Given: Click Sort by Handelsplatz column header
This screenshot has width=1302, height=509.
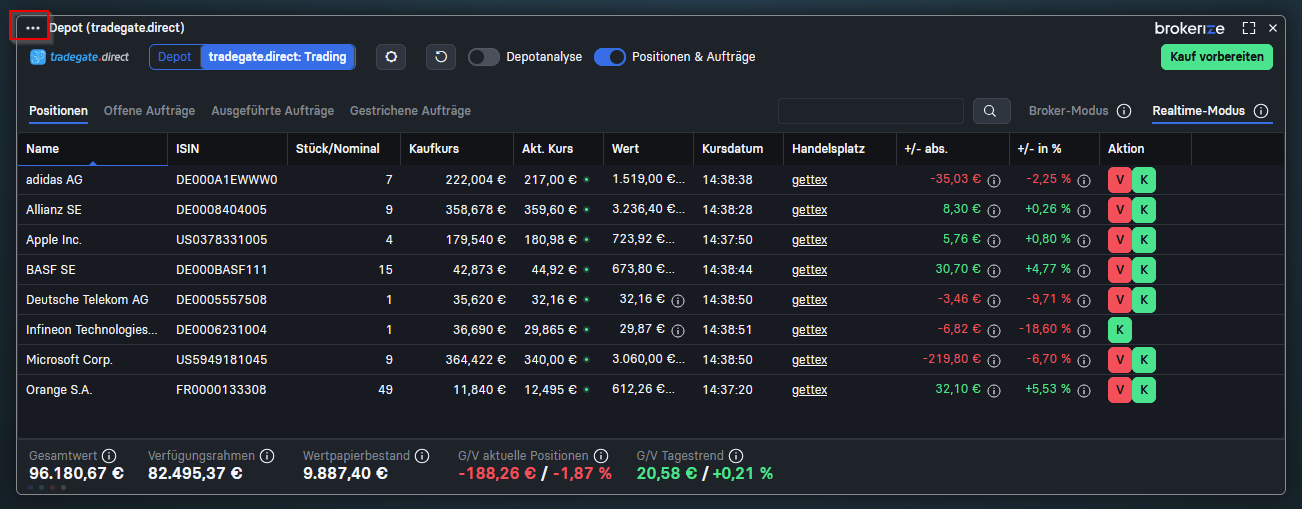Looking at the screenshot, I should click(839, 149).
